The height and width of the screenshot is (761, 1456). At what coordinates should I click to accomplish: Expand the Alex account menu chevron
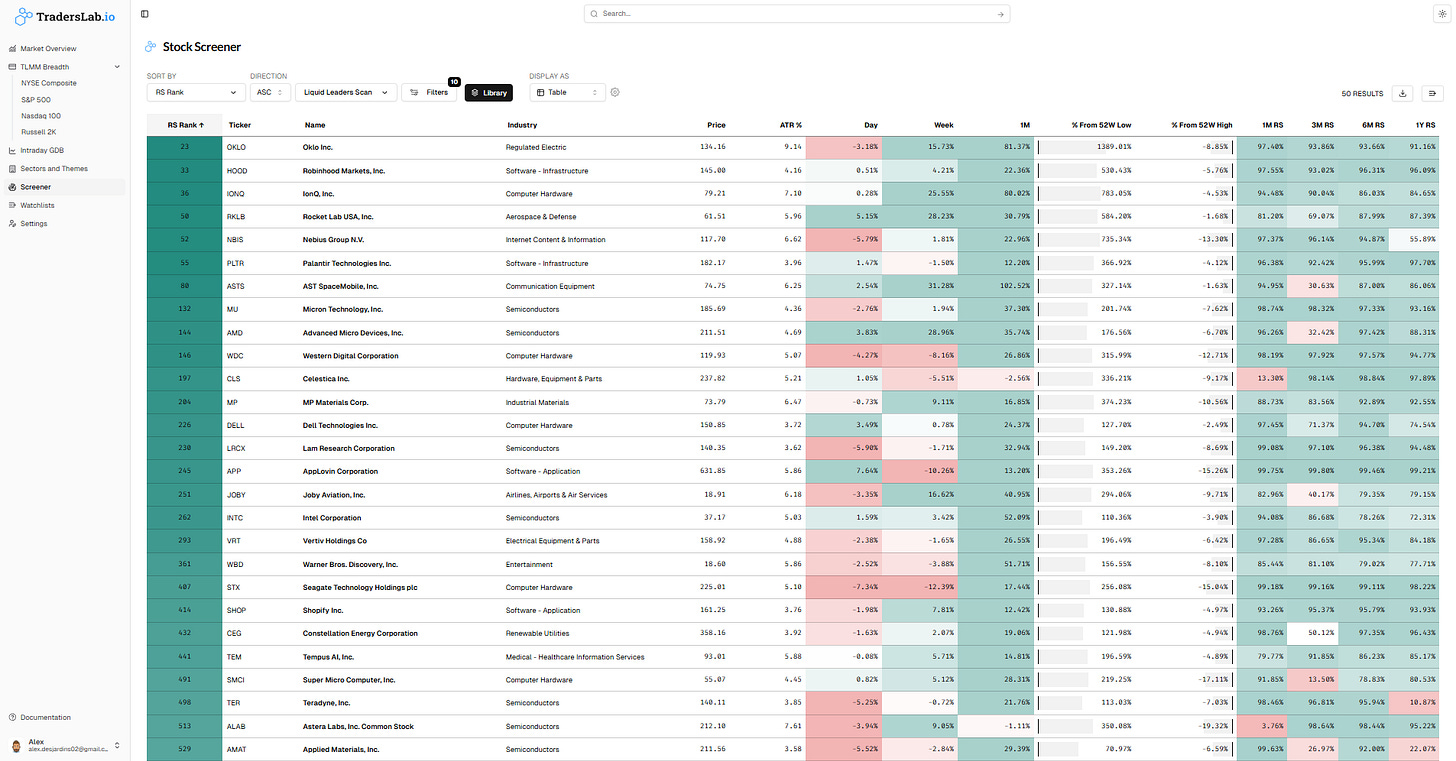(117, 746)
